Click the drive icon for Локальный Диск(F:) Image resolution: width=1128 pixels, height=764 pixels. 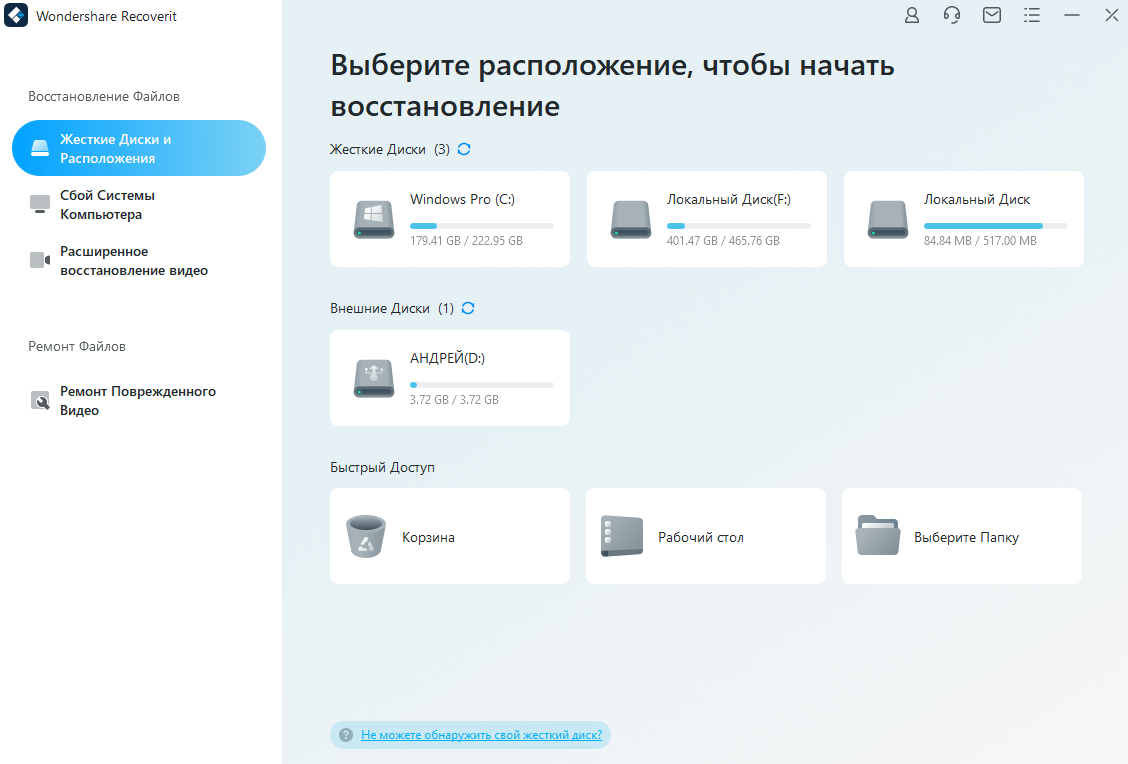click(x=631, y=219)
